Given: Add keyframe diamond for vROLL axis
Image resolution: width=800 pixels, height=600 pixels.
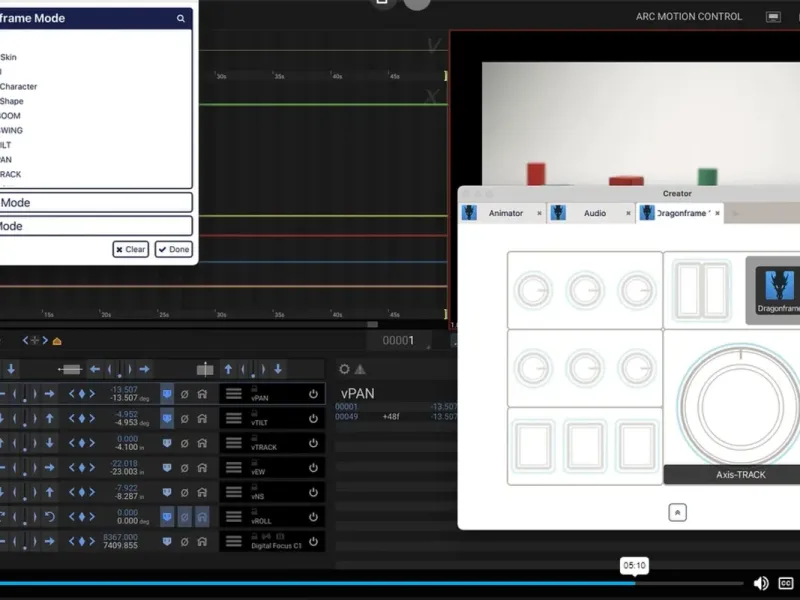Looking at the screenshot, I should click(81, 516).
